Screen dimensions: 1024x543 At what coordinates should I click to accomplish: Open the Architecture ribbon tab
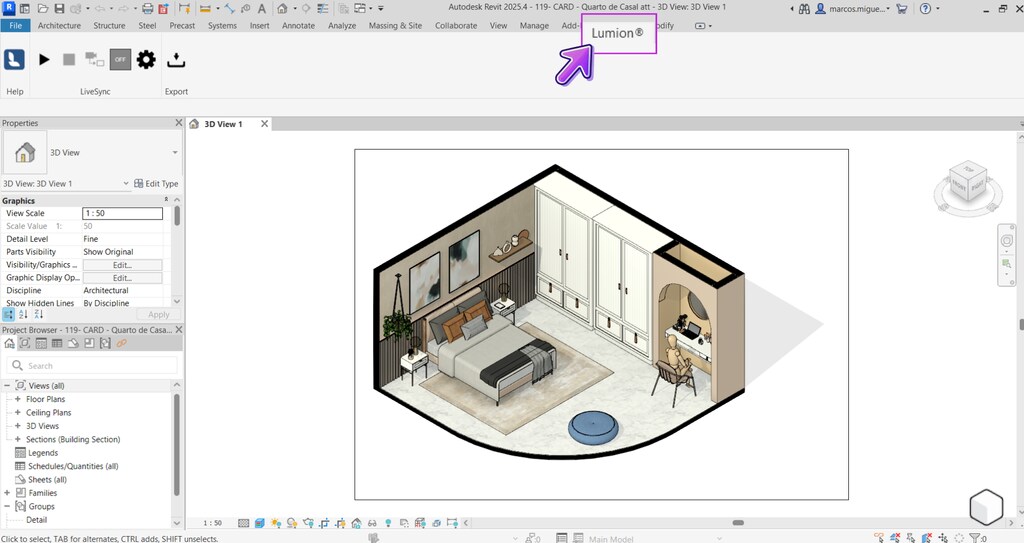[x=59, y=25]
